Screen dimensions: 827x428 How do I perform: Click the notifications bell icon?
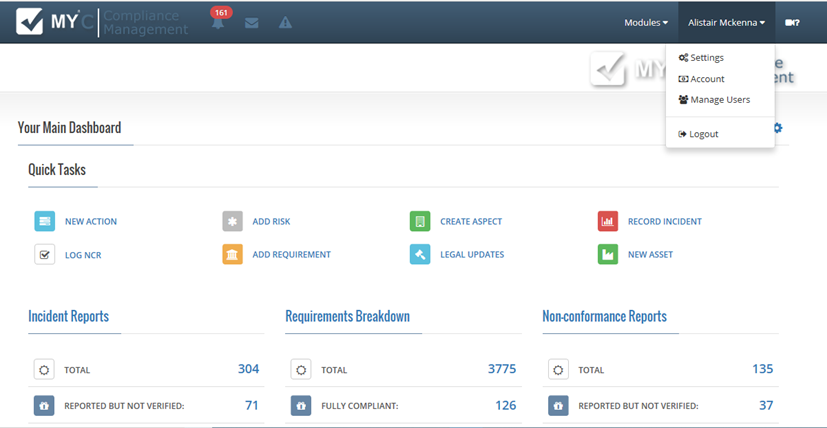218,23
